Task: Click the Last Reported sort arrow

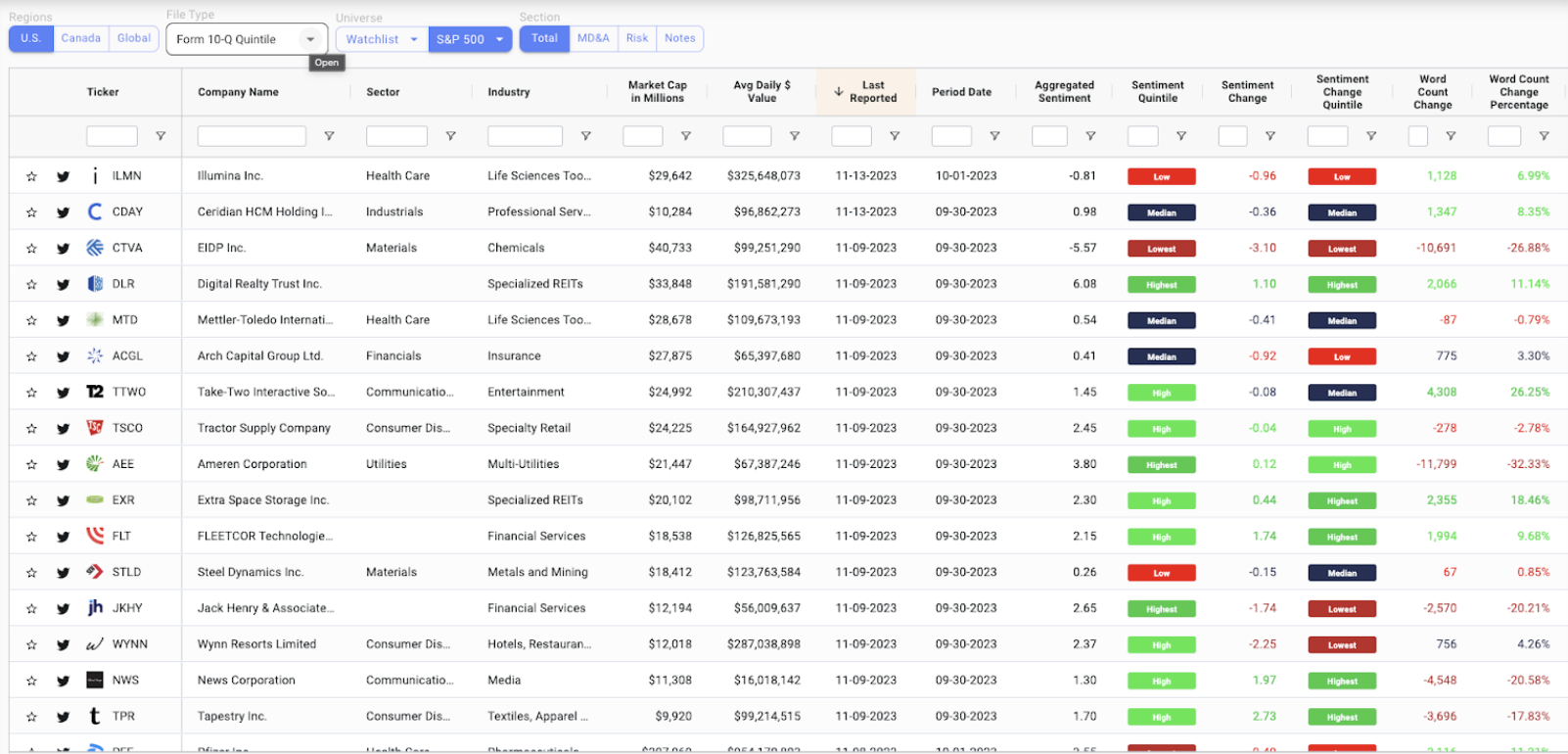Action: (839, 91)
